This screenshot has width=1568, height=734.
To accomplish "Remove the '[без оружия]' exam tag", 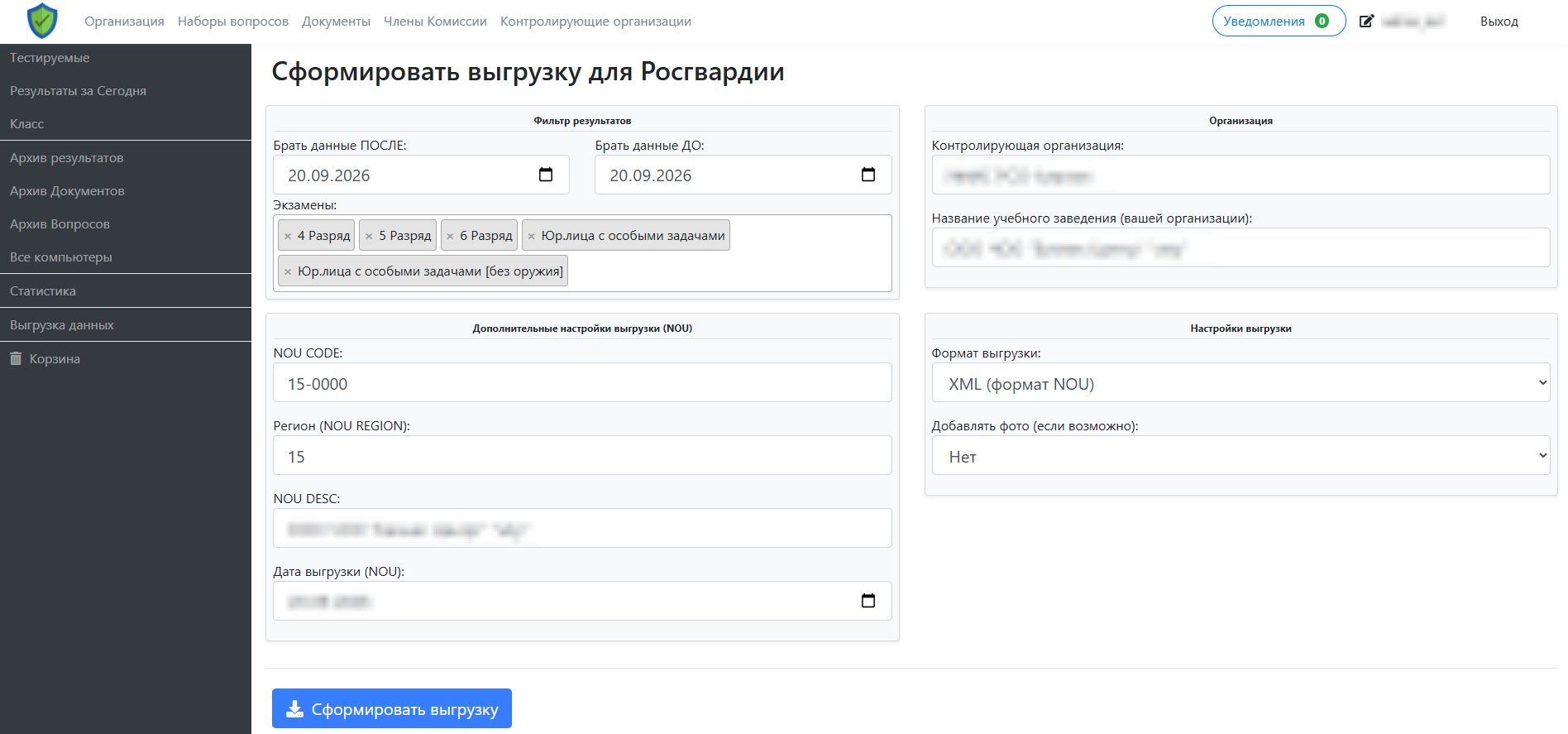I will tap(288, 271).
